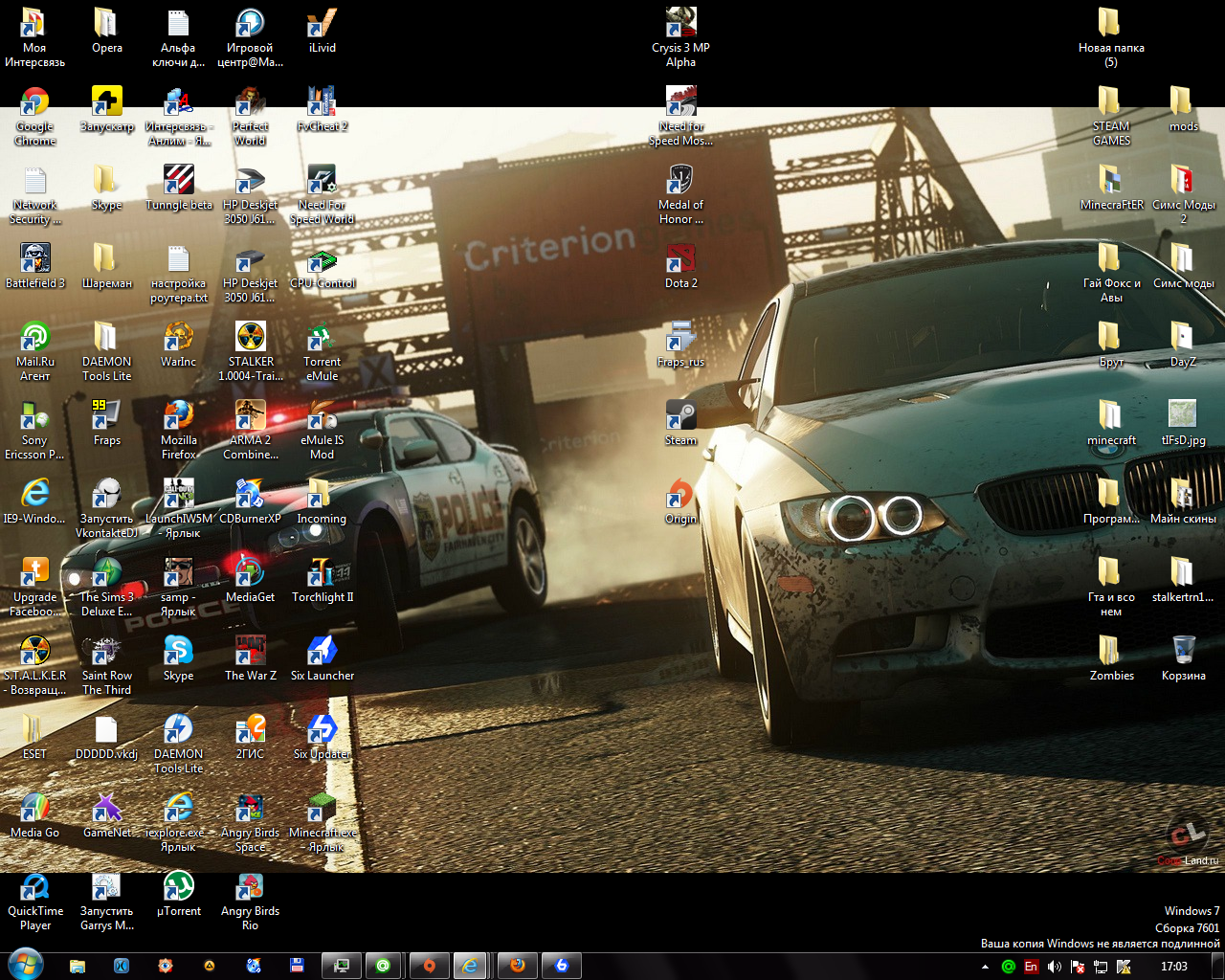Open iLivid desktop shortcut
1225x980 pixels.
[x=323, y=23]
